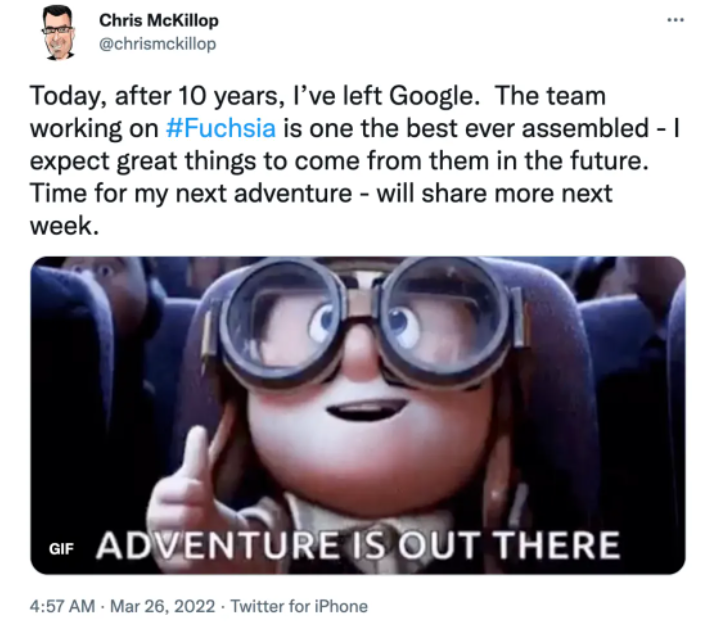Click the GIF badge on the media
718x624 pixels.
[61, 548]
